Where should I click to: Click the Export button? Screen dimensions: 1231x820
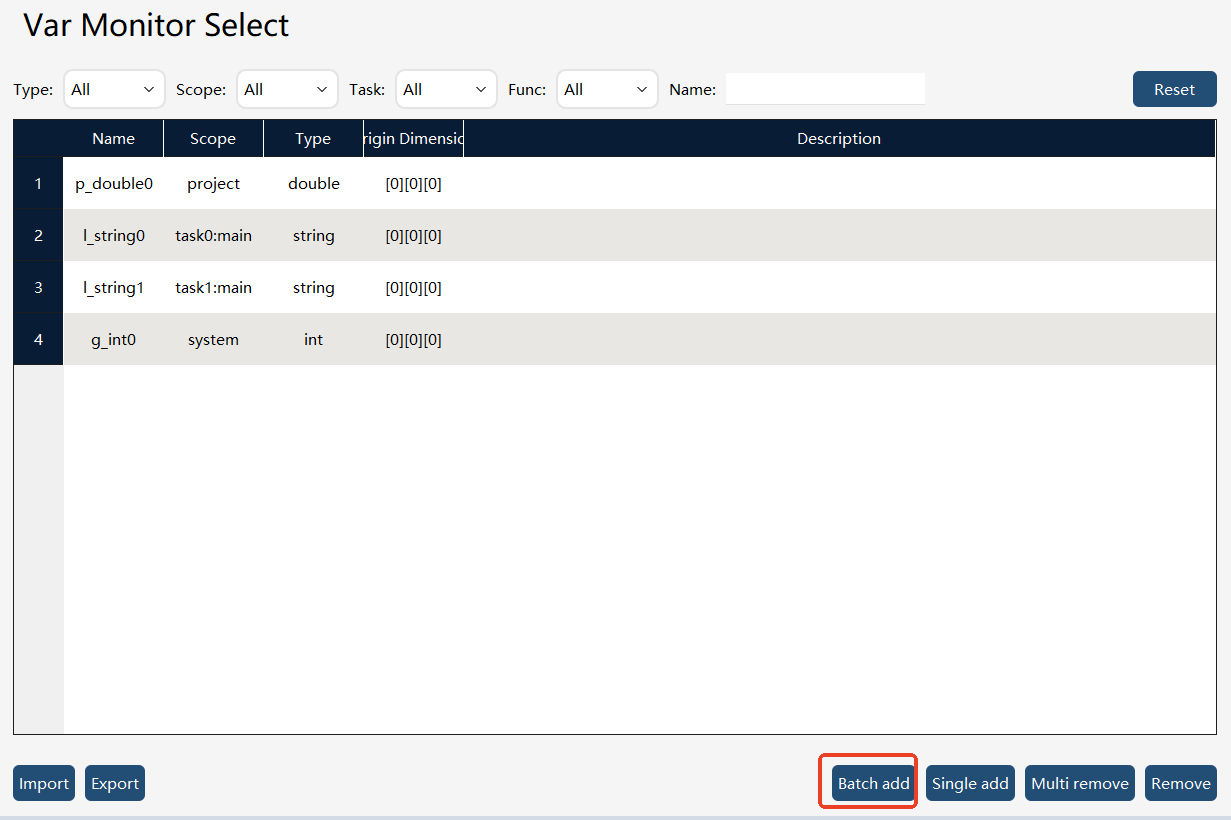(x=115, y=783)
